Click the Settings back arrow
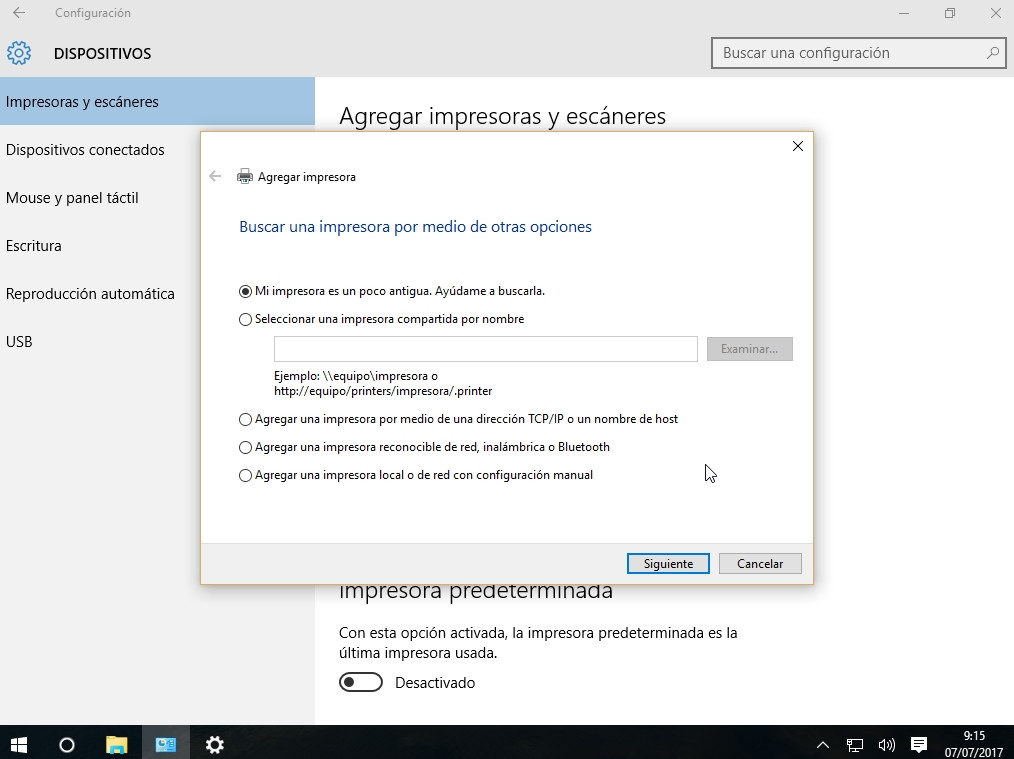Image resolution: width=1014 pixels, height=759 pixels. [x=19, y=13]
